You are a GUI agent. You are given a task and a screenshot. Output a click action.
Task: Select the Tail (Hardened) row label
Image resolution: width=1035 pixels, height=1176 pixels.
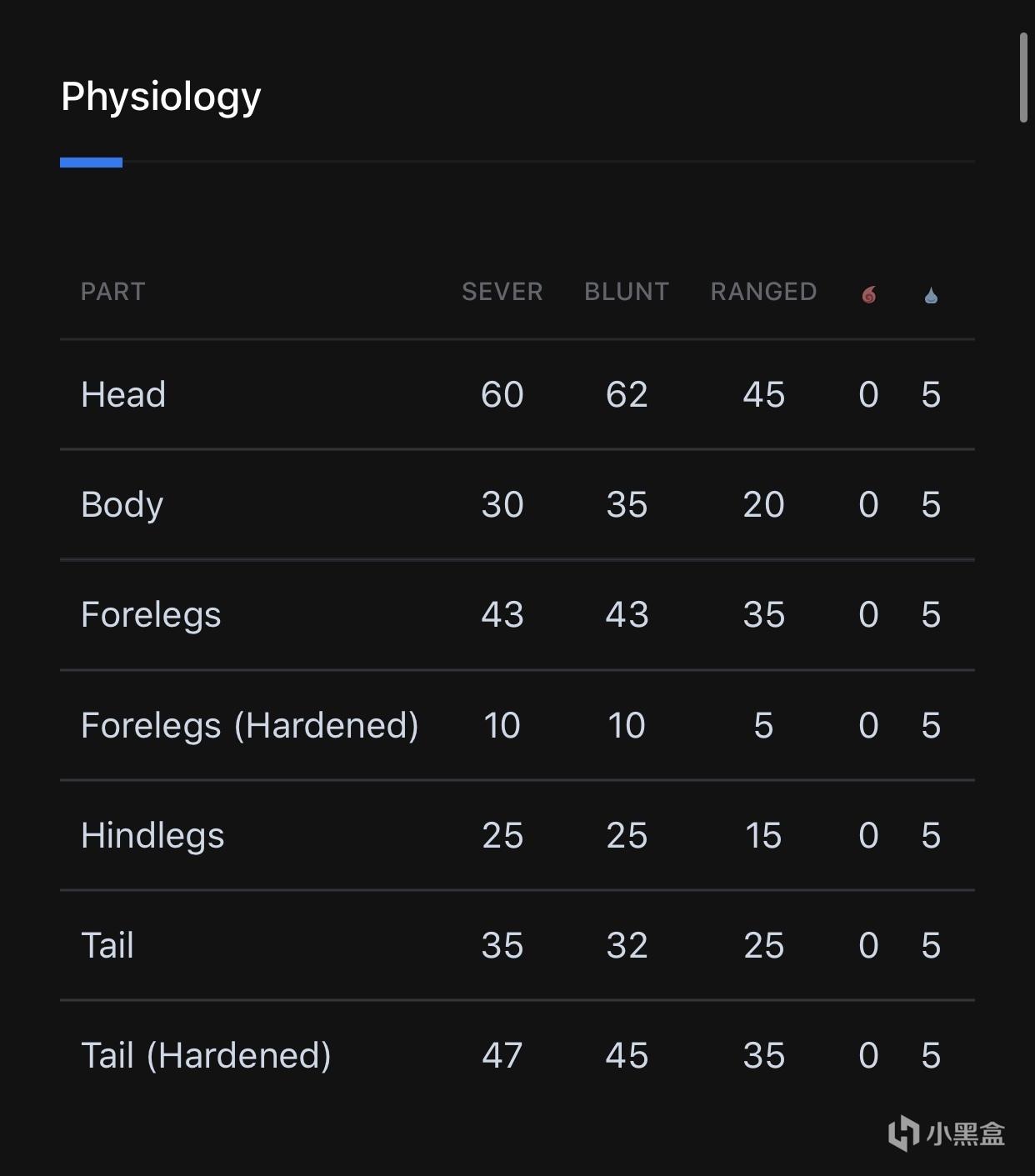click(206, 1055)
